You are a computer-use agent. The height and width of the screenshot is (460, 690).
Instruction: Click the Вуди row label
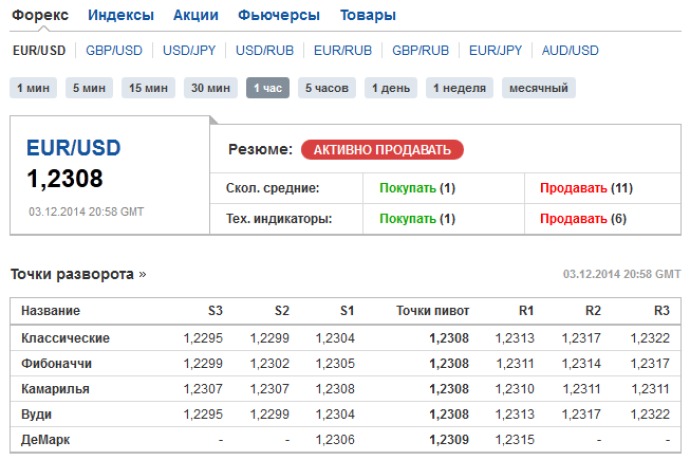(37, 414)
